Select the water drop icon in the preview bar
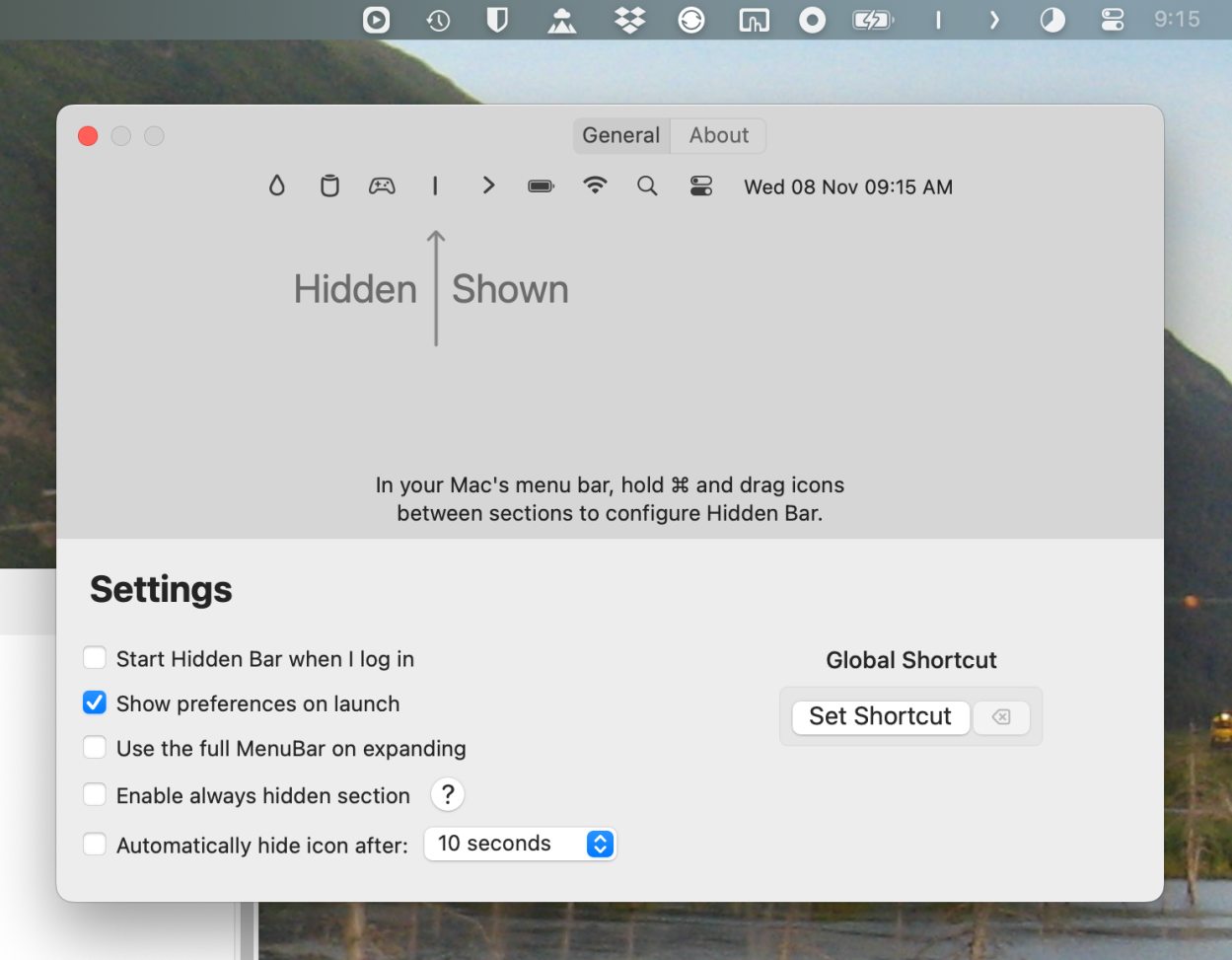The height and width of the screenshot is (960, 1232). 277,185
